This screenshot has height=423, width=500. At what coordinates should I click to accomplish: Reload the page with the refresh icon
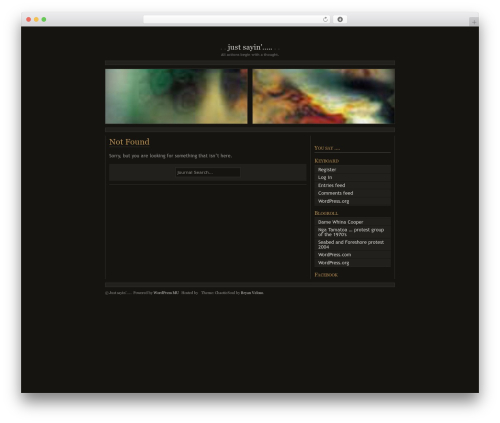click(x=325, y=19)
